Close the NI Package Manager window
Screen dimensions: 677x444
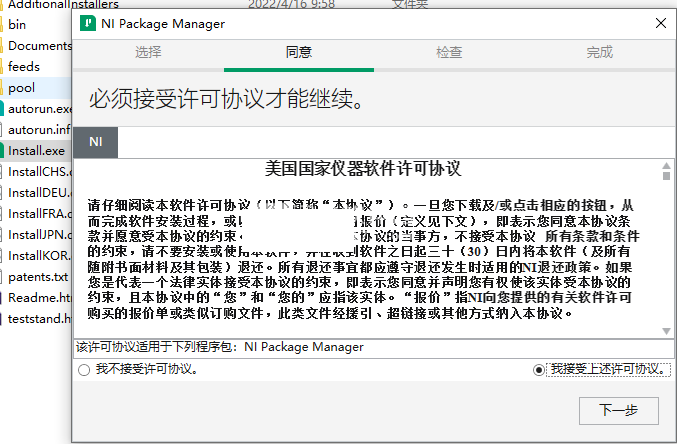click(661, 23)
